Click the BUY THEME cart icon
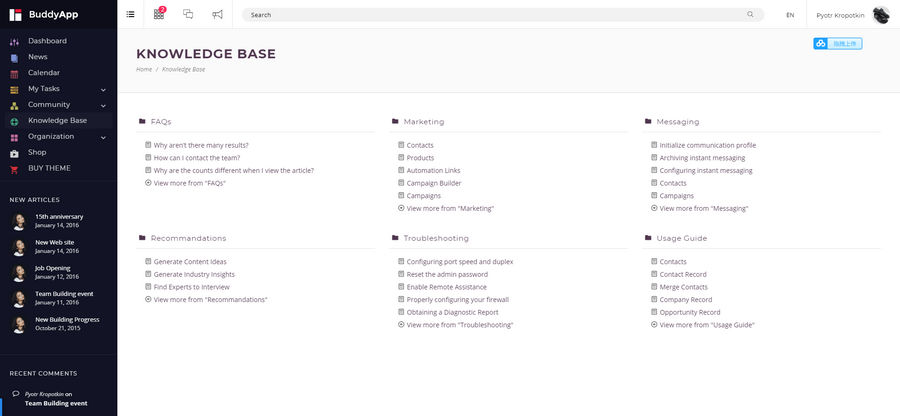 pos(14,169)
